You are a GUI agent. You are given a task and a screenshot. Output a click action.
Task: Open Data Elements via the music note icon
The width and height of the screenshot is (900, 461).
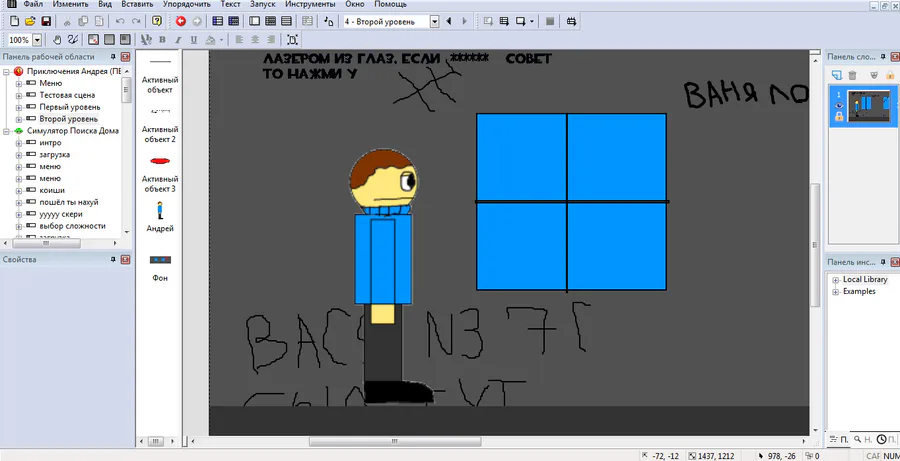coord(328,21)
